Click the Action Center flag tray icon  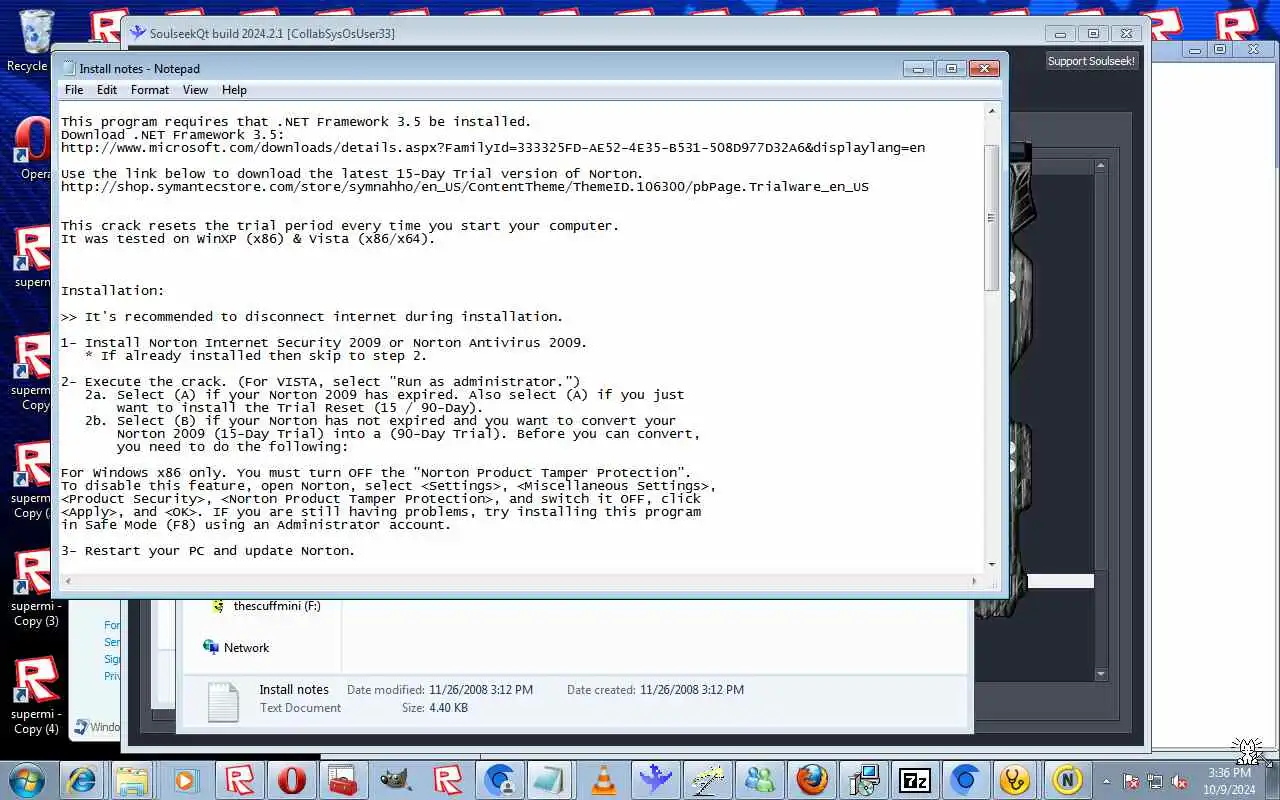click(x=1131, y=781)
